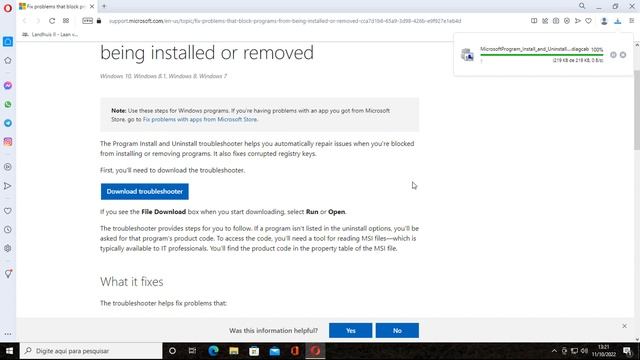
Task: Open the Easy Setup menu icon
Action: (x=631, y=21)
